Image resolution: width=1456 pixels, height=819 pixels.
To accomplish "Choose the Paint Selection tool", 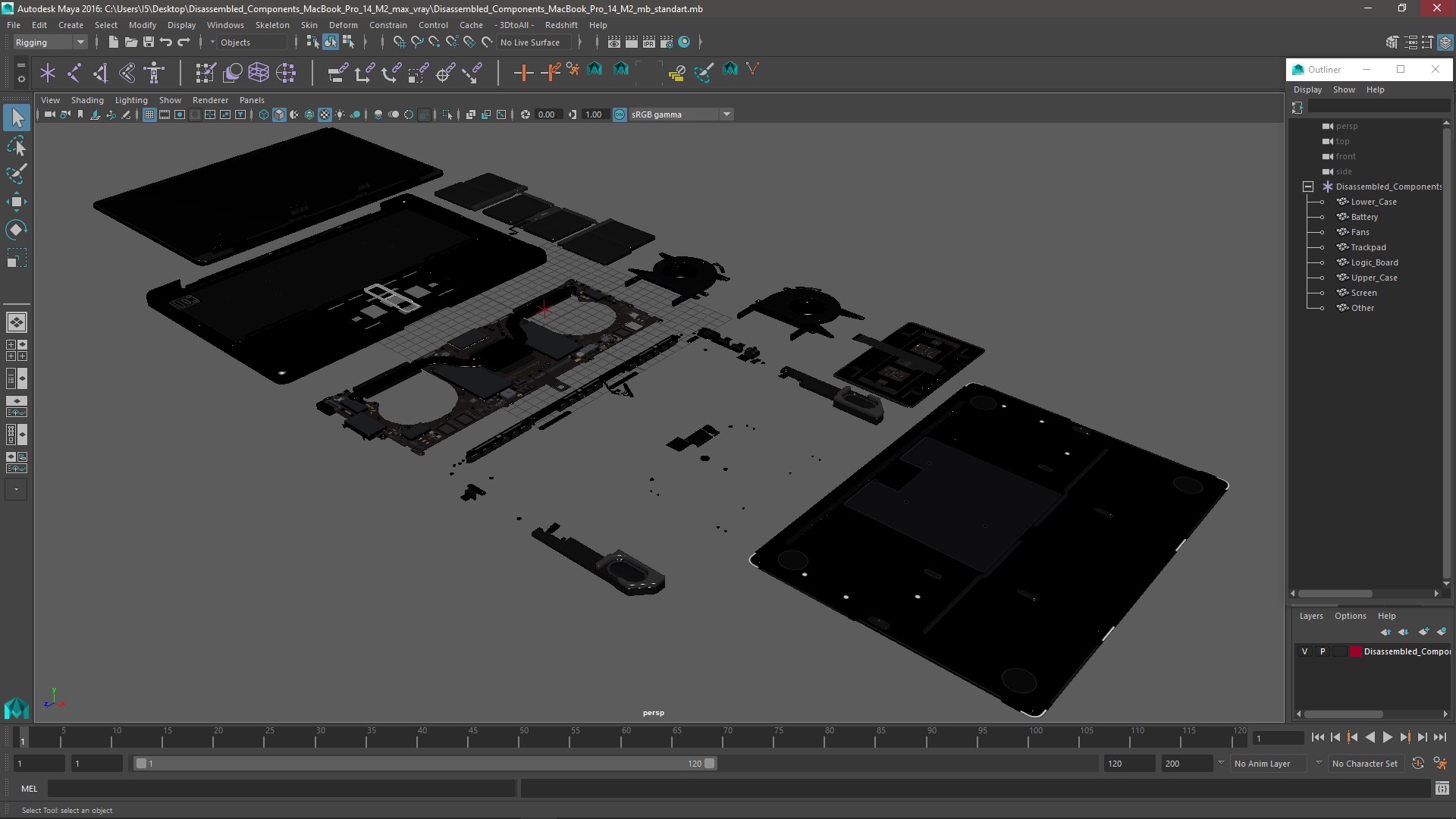I will [17, 174].
